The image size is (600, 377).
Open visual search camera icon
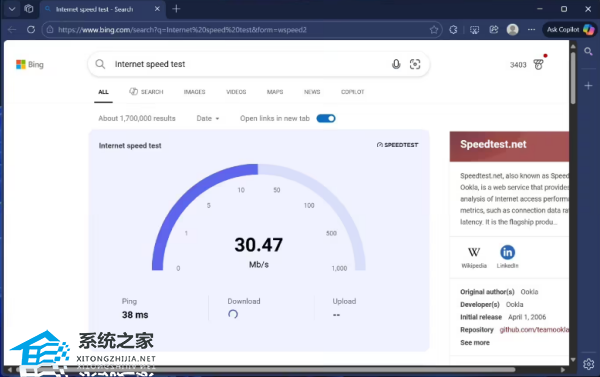tap(415, 64)
